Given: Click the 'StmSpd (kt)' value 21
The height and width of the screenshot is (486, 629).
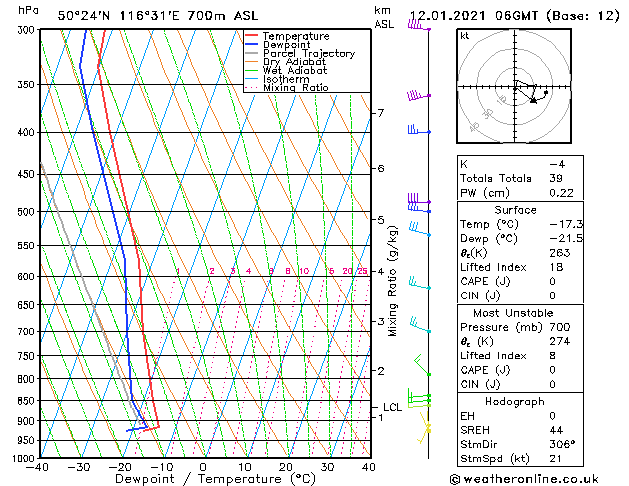Looking at the screenshot, I should [x=556, y=458].
